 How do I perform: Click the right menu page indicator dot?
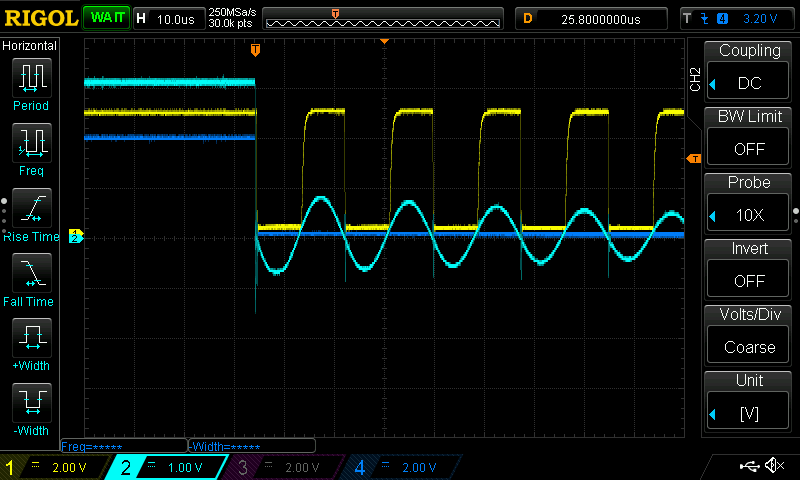click(796, 211)
